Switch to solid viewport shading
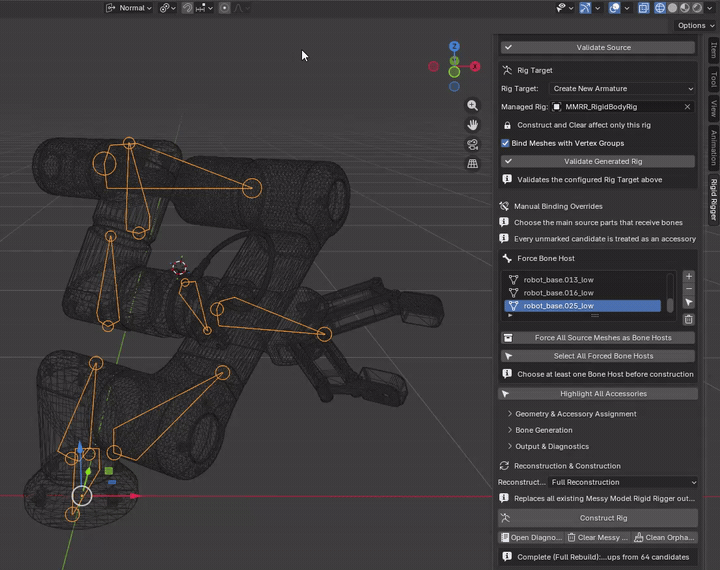Image resolution: width=720 pixels, height=570 pixels. pos(672,8)
